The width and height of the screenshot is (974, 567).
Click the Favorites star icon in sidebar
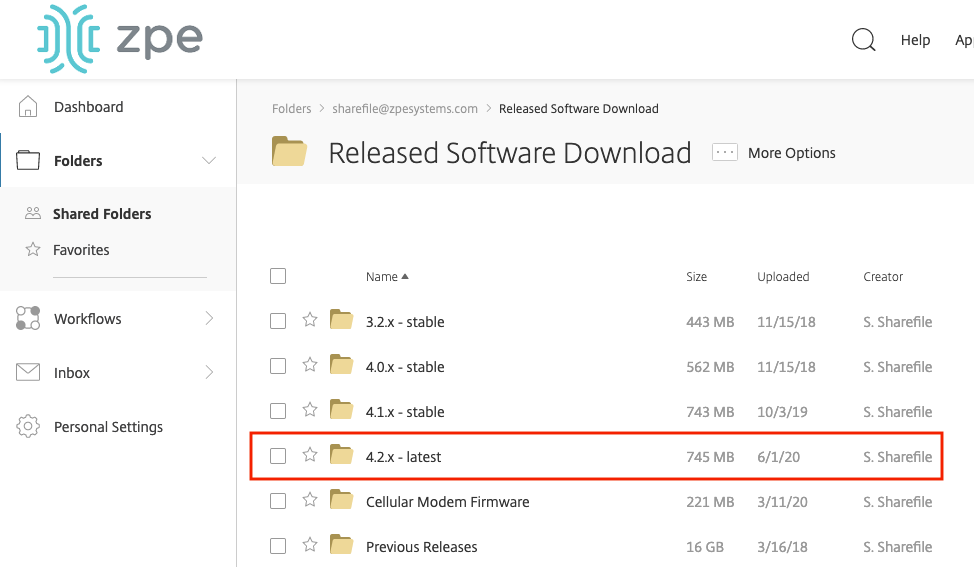[x=33, y=249]
